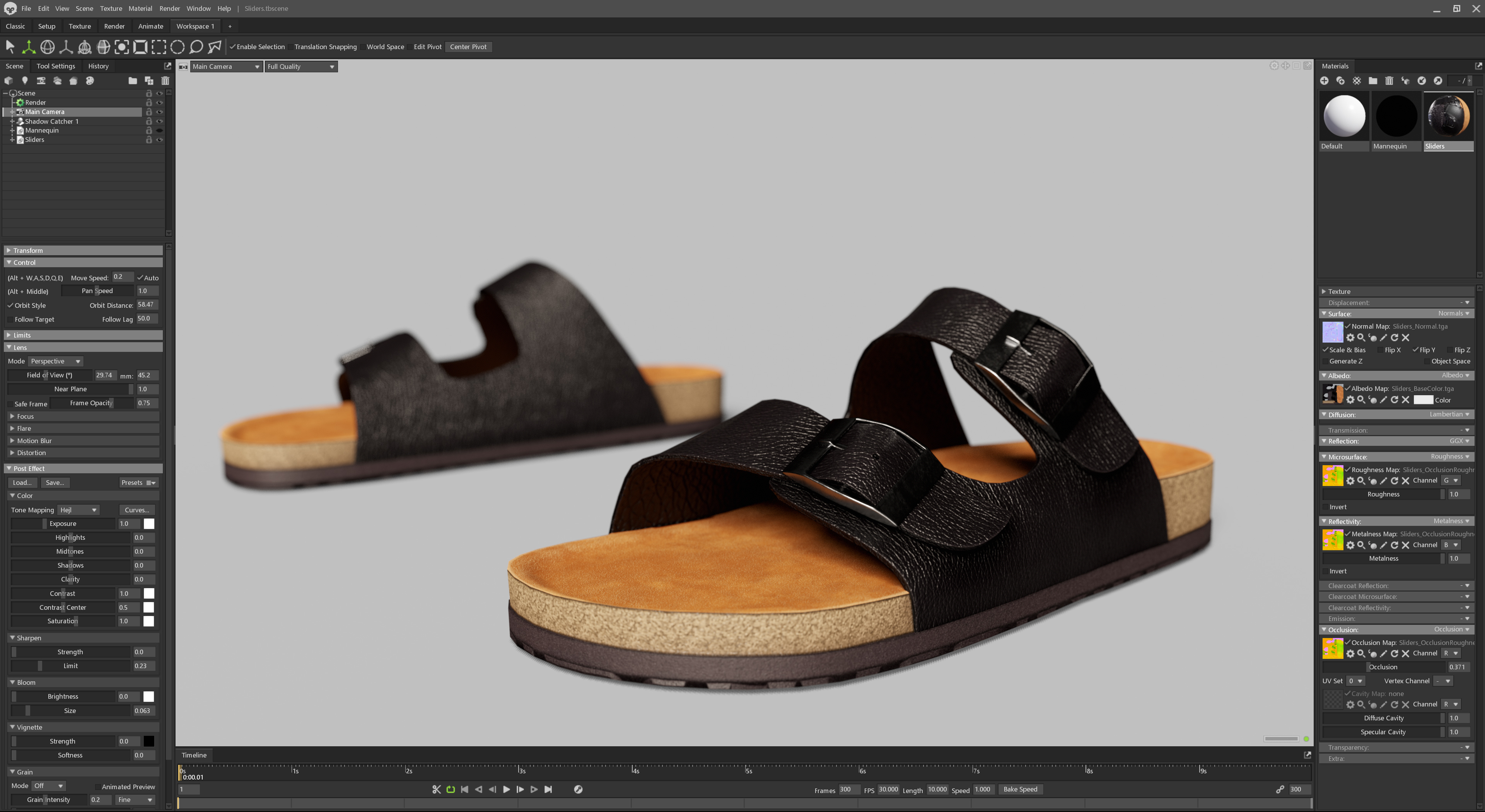Open the Full Quality render dropdown
The height and width of the screenshot is (812, 1485).
(x=300, y=66)
